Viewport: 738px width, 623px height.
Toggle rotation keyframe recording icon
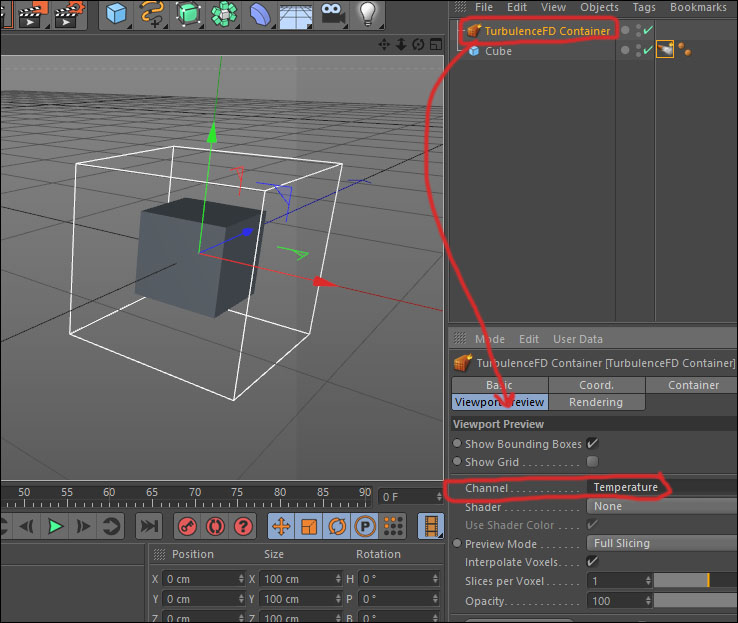point(337,526)
